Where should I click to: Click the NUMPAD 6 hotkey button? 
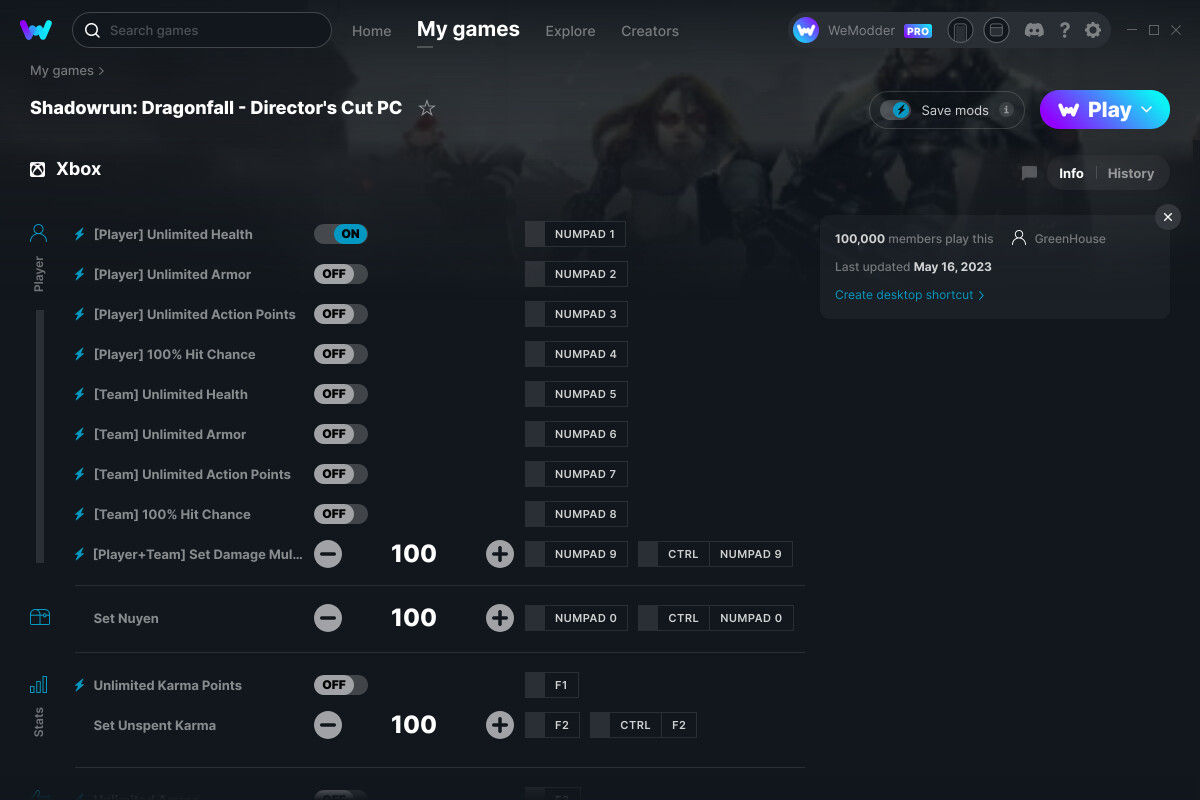[576, 434]
